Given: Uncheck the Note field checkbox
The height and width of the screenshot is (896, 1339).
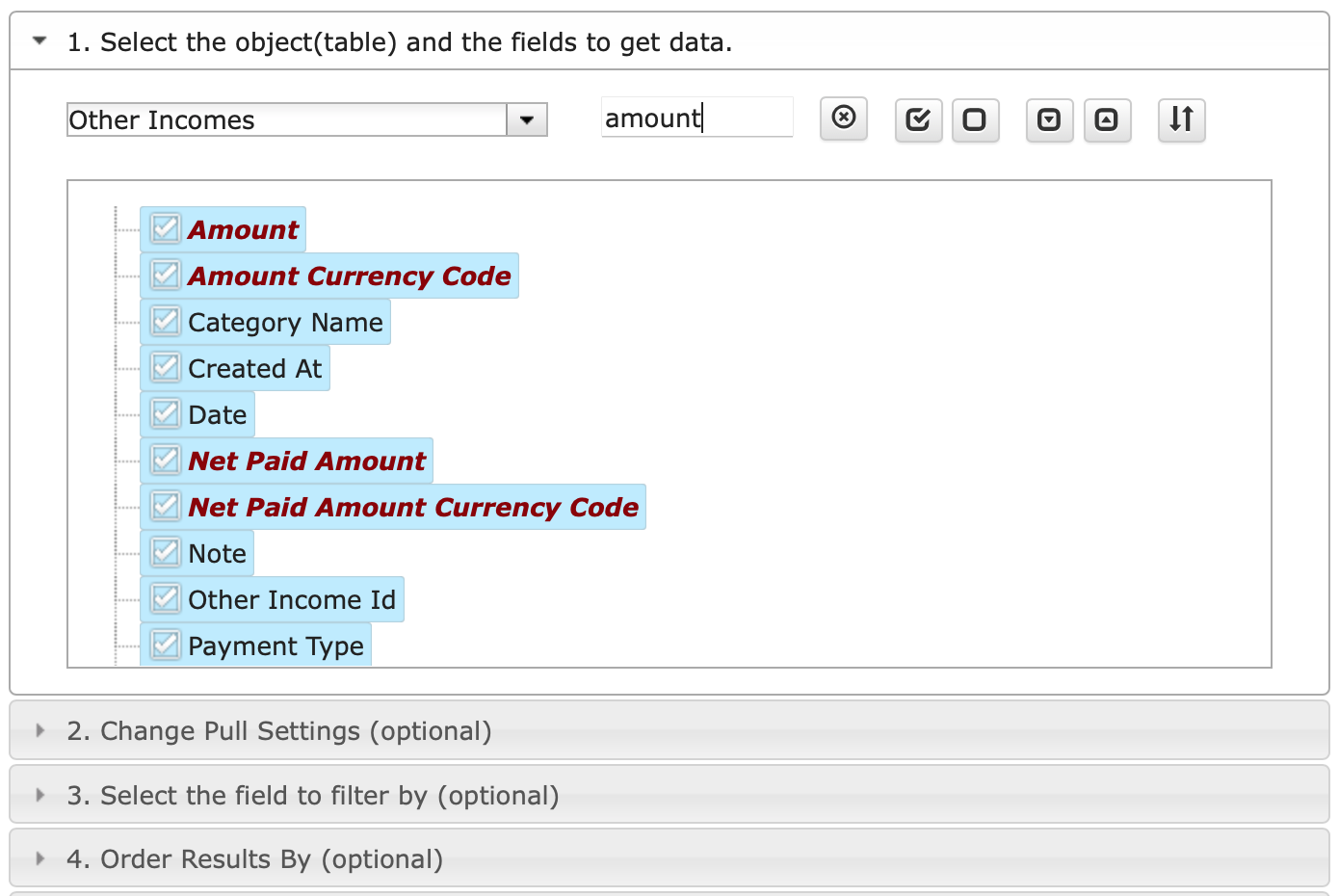Looking at the screenshot, I should 166,553.
